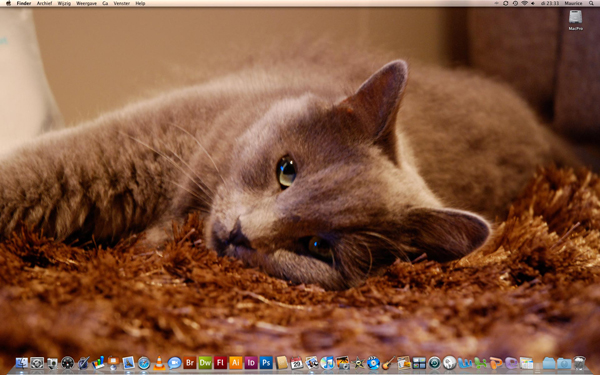This screenshot has width=600, height=375.
Task: Open the Keynote podium icon in Dock
Action: click(113, 362)
